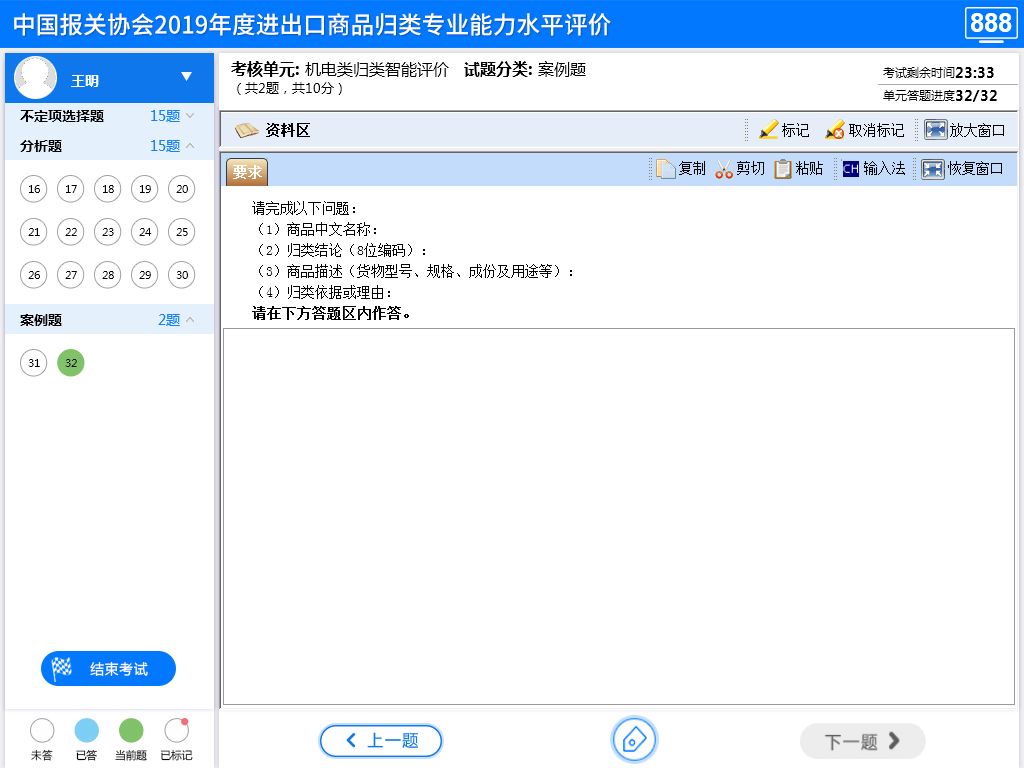Click the 已答 blue legend circle
This screenshot has height=768, width=1024.
tap(86, 730)
